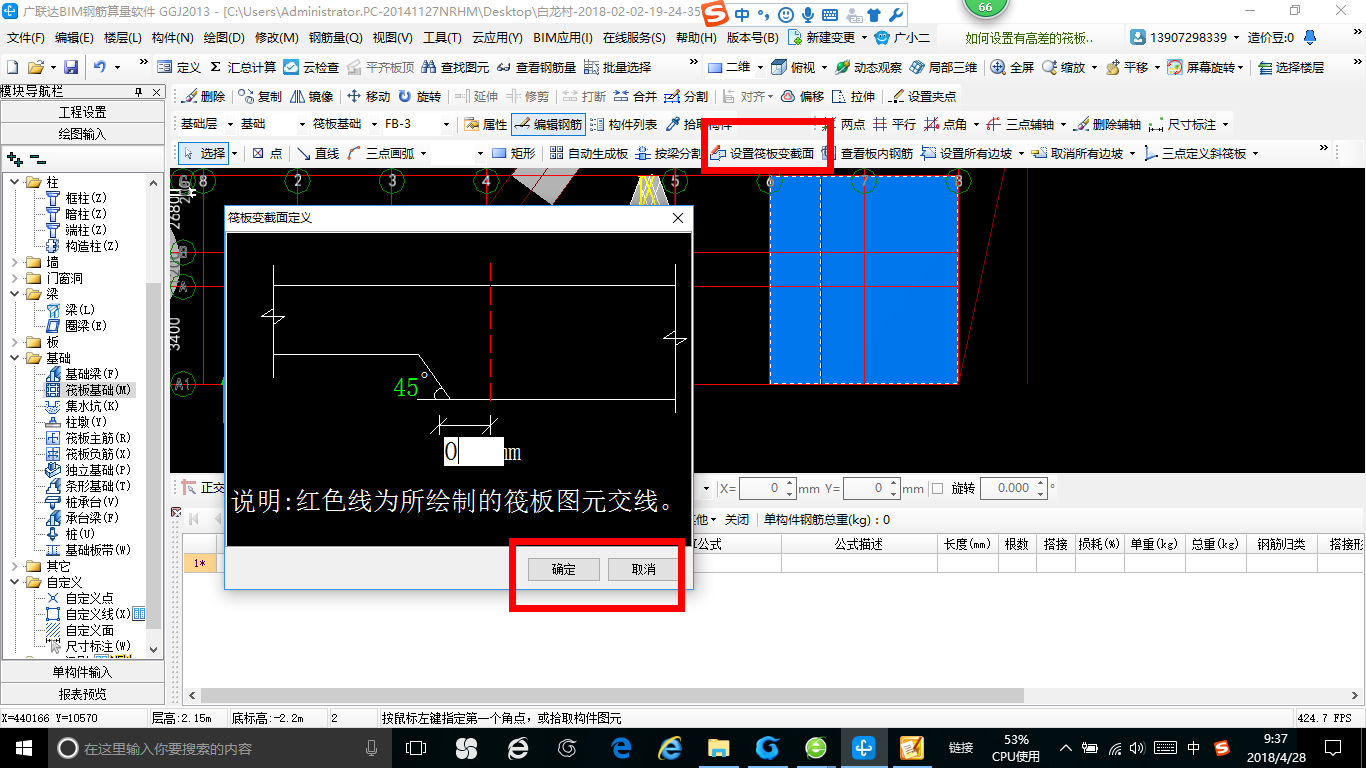Image resolution: width=1366 pixels, height=768 pixels.
Task: Click the New file icon
Action: coord(12,67)
